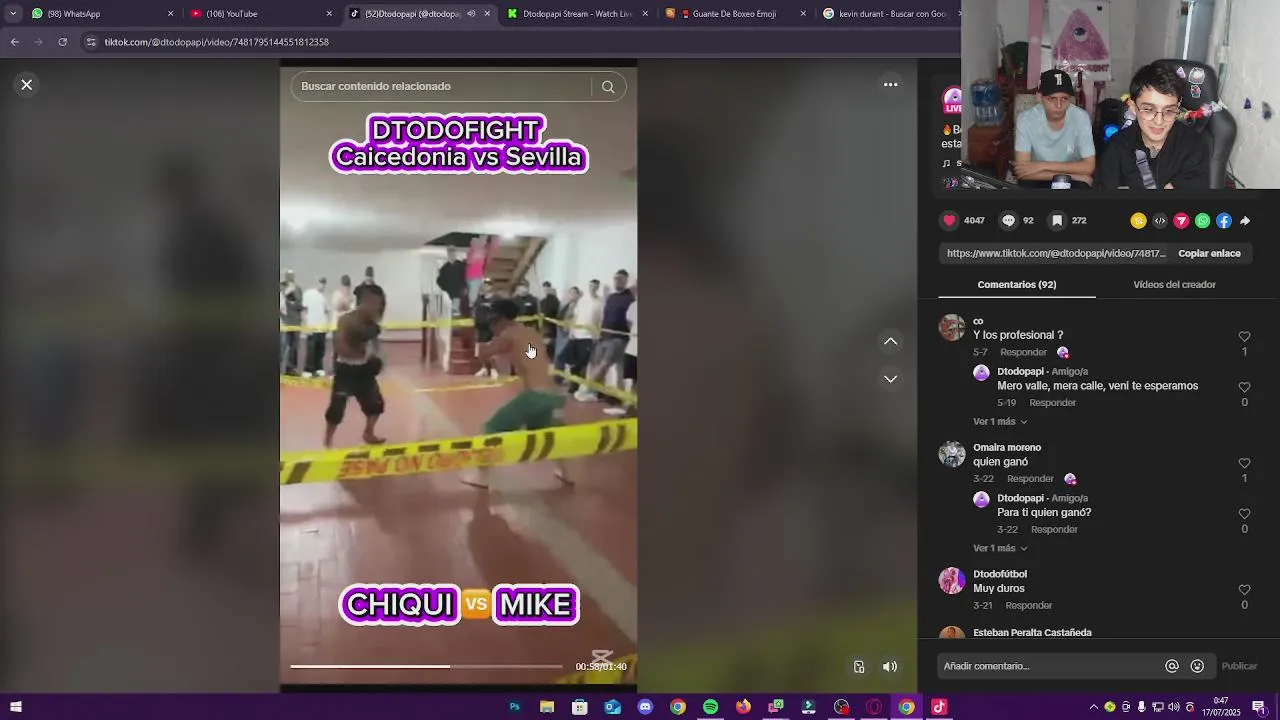Open Omaira moreno's profile name
Screen dimensions: 1280x720
[x=1007, y=448]
